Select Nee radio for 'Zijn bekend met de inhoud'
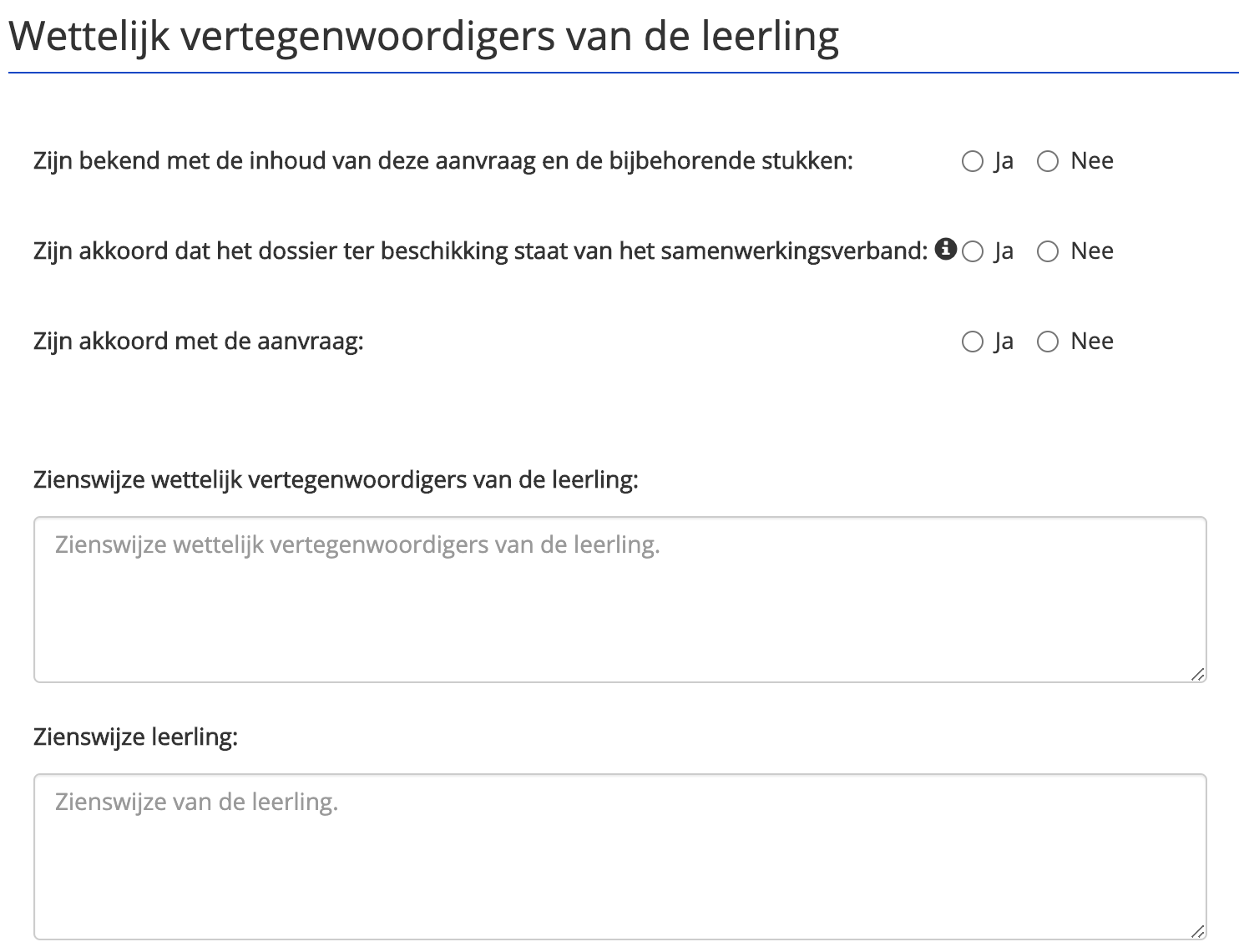 1048,161
